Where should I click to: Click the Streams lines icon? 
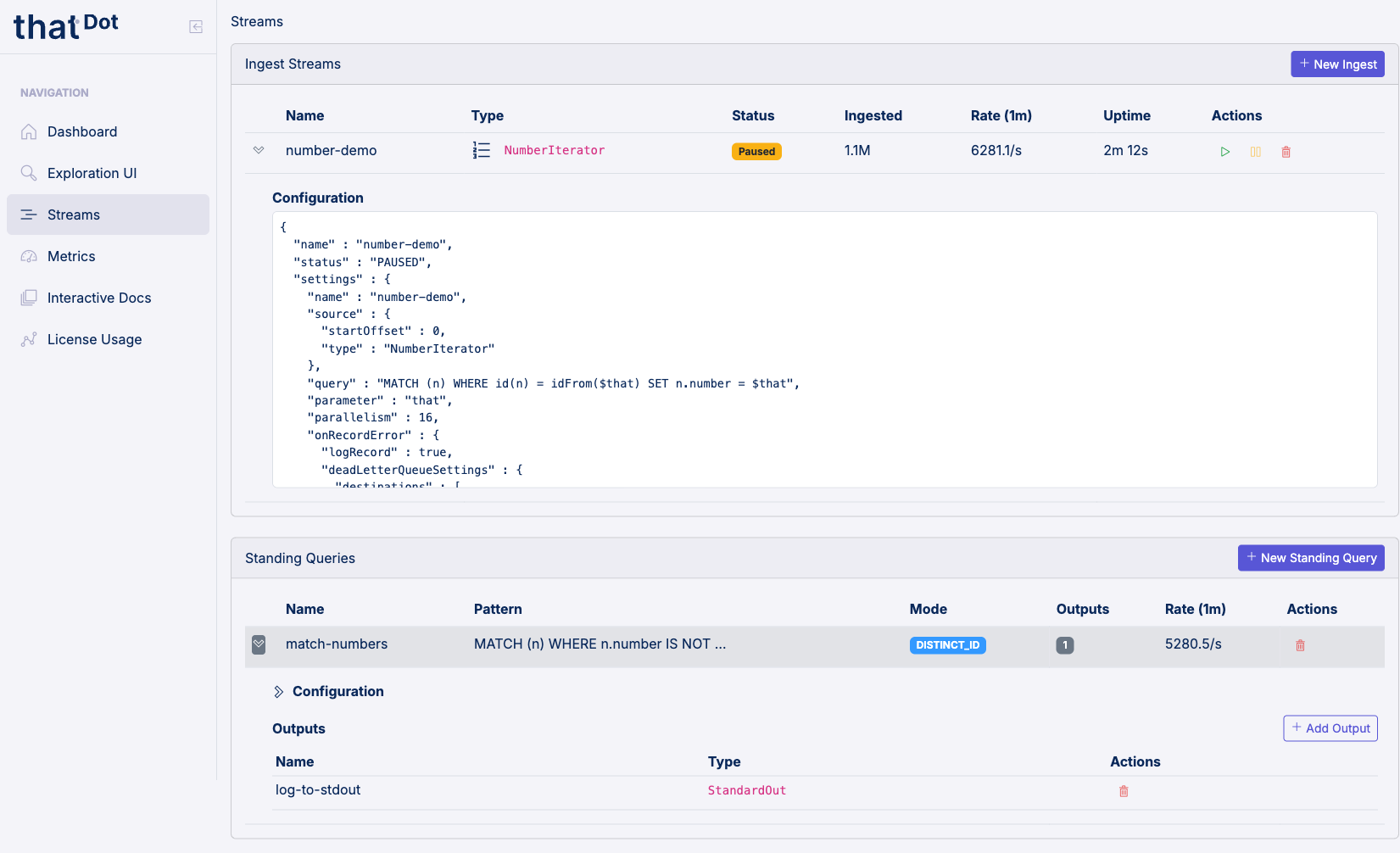[x=29, y=215]
